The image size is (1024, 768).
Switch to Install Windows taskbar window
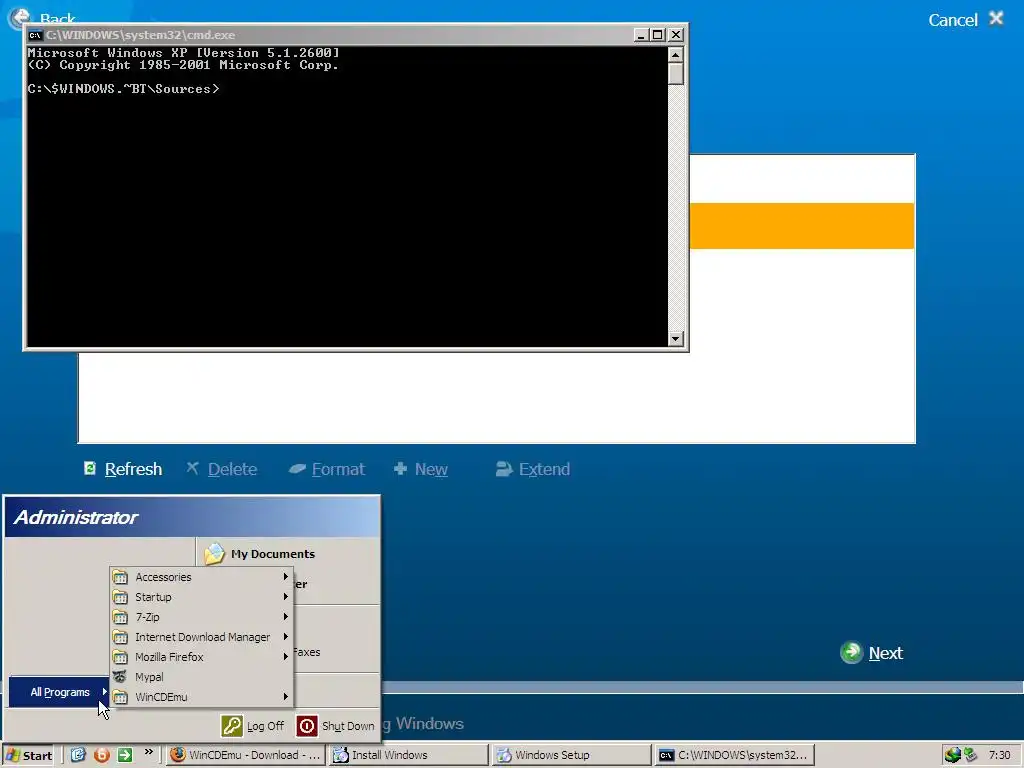pyautogui.click(x=408, y=755)
